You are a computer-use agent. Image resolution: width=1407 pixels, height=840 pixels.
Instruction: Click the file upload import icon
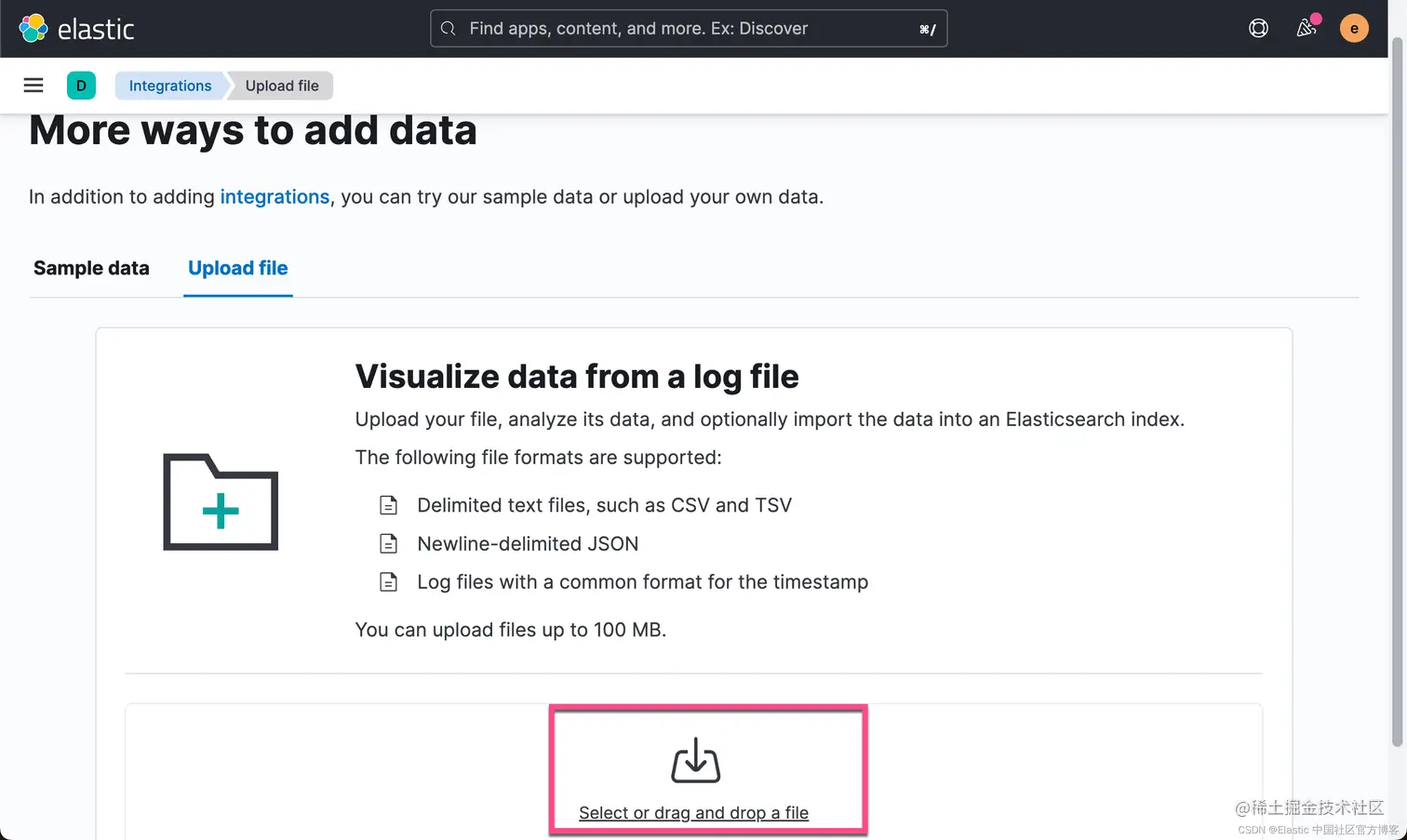[696, 760]
